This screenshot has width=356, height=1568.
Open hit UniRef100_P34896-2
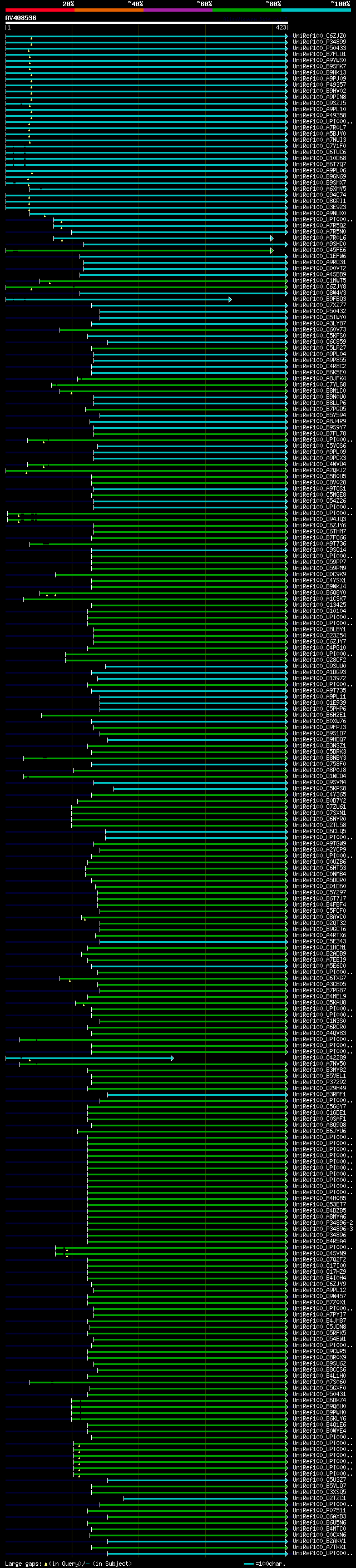click(x=323, y=1223)
